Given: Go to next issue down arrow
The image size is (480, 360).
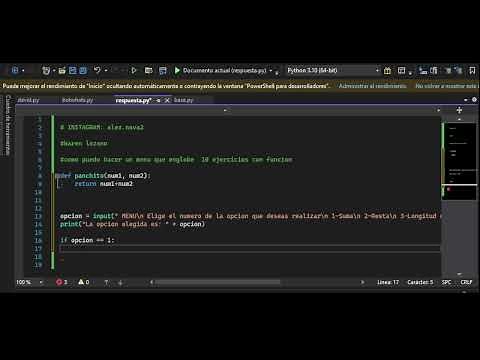Looking at the screenshot, I should [120, 283].
